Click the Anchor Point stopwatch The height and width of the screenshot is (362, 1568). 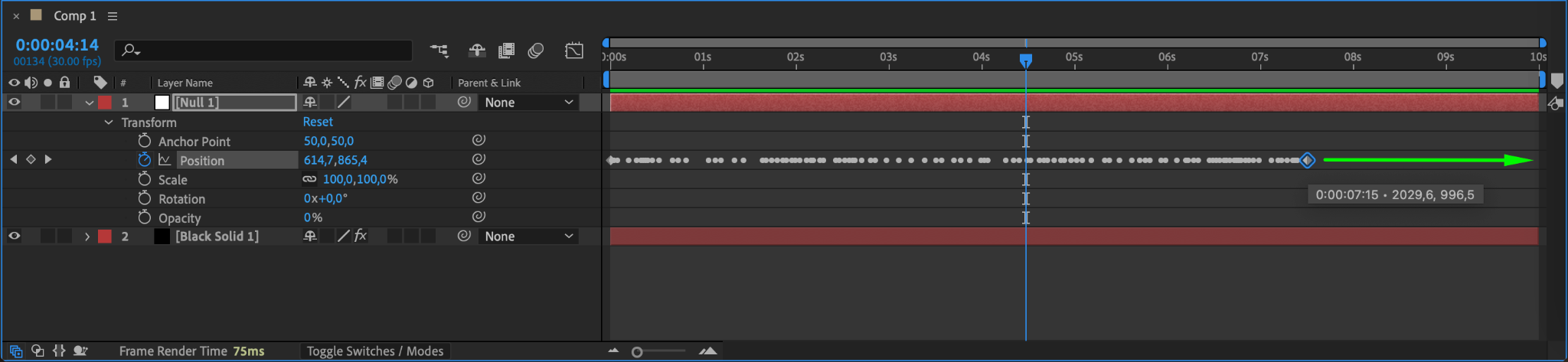click(144, 141)
